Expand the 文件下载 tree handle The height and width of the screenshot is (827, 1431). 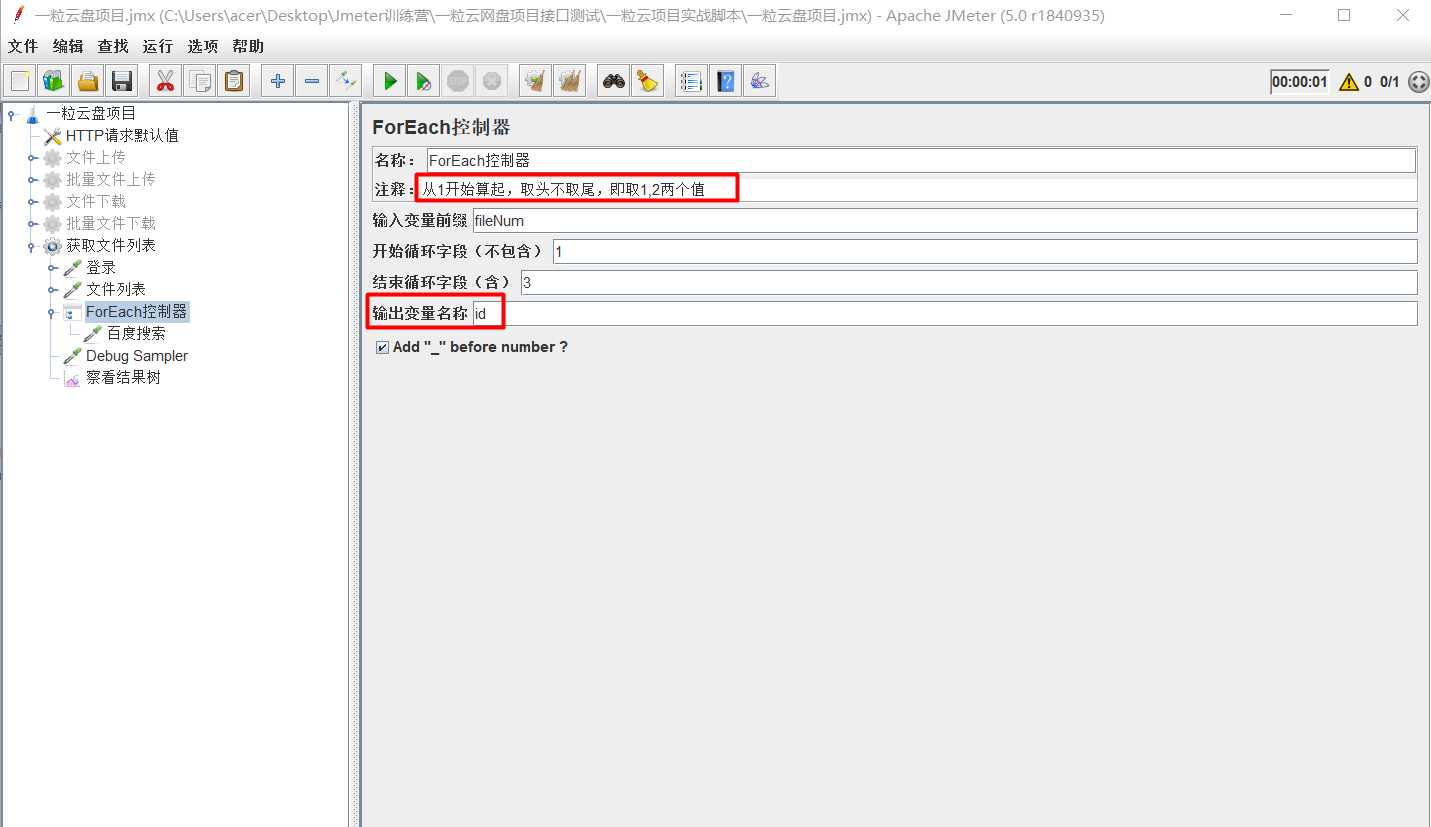pyautogui.click(x=32, y=202)
